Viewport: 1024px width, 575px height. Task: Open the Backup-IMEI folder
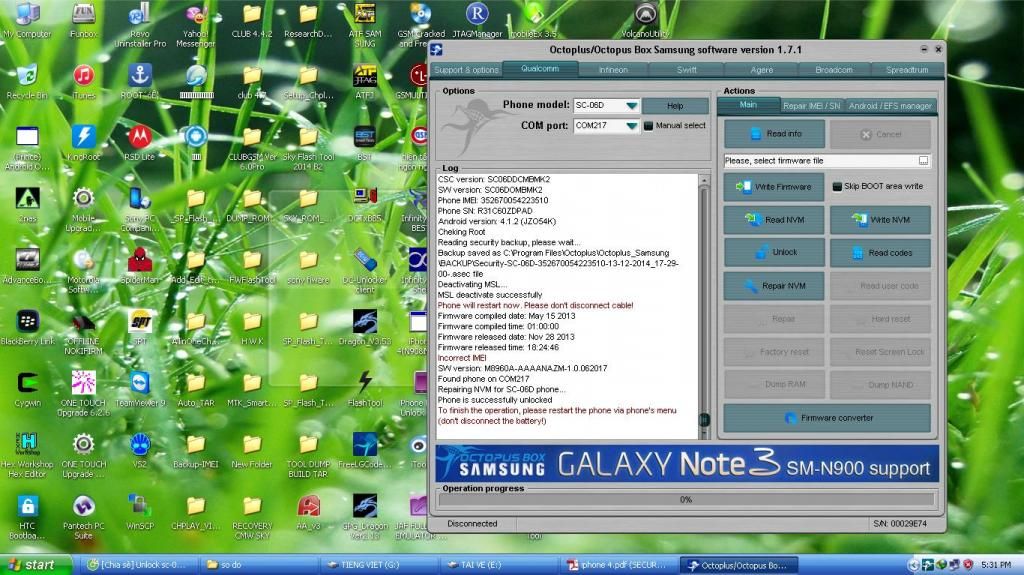195,451
